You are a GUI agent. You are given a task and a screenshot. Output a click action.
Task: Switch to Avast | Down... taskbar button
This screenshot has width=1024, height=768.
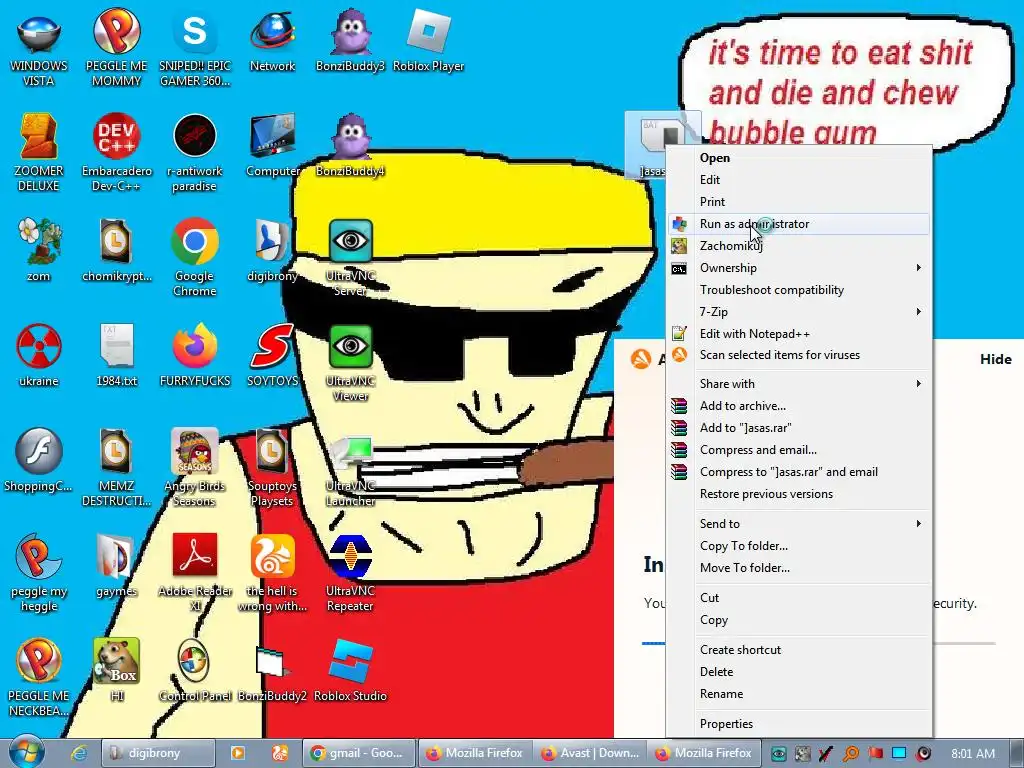[x=590, y=753]
